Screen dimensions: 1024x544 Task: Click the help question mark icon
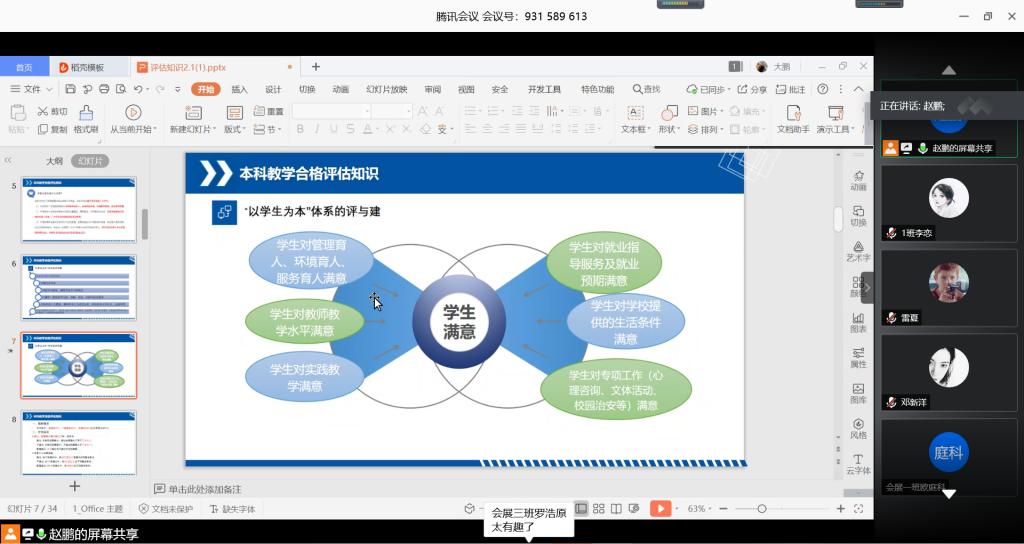(x=823, y=89)
